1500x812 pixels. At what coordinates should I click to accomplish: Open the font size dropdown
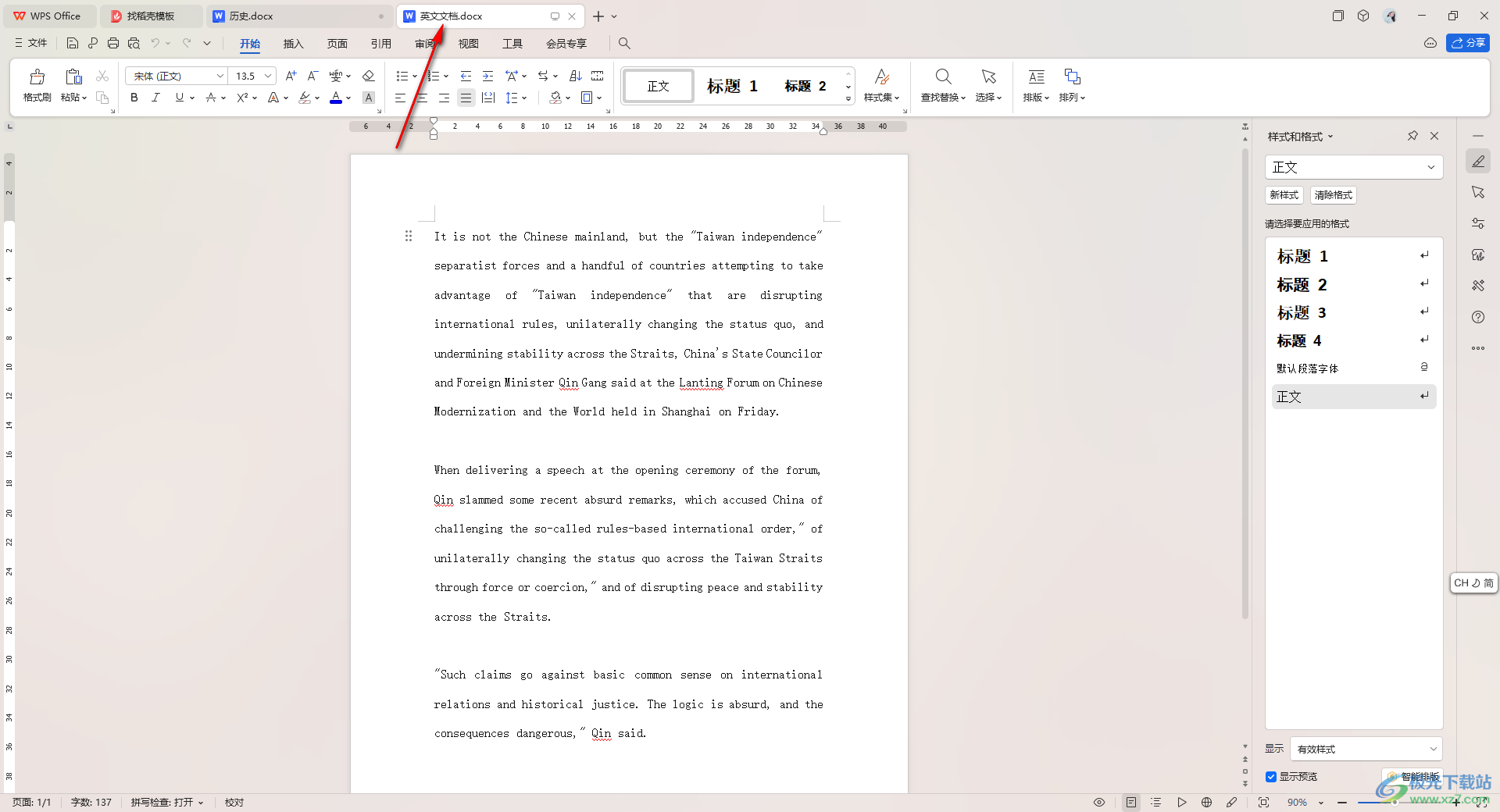(268, 76)
